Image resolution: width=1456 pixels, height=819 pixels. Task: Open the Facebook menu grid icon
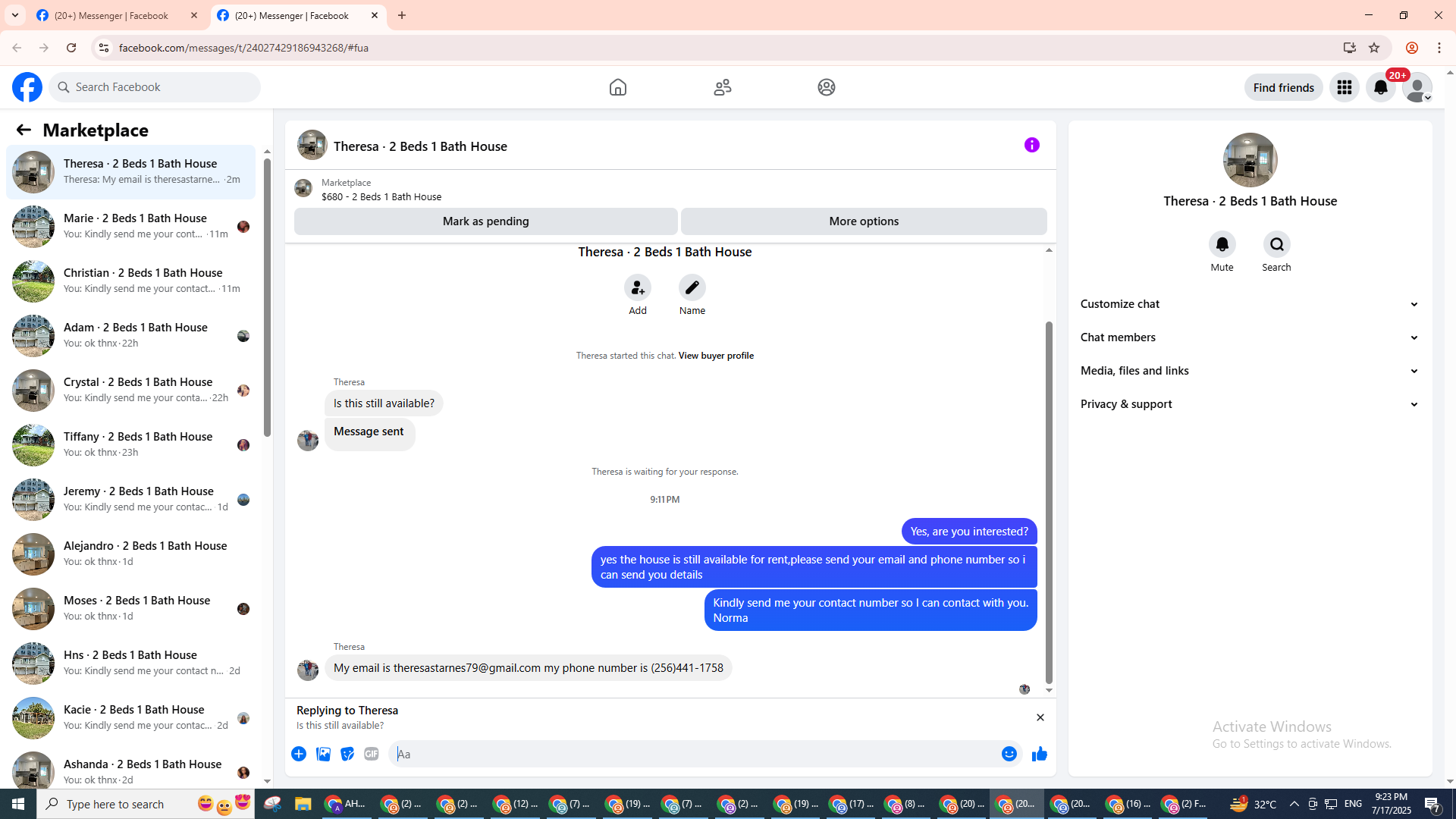pos(1345,87)
